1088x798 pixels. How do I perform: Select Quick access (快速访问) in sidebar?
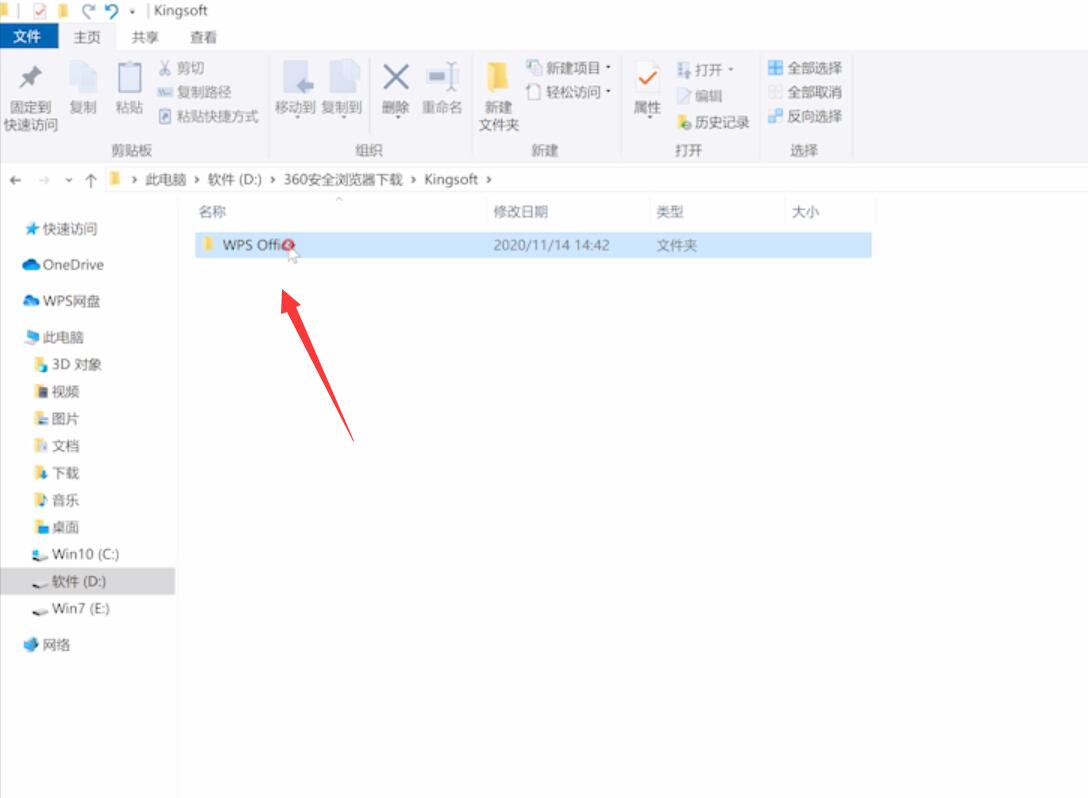pos(61,229)
